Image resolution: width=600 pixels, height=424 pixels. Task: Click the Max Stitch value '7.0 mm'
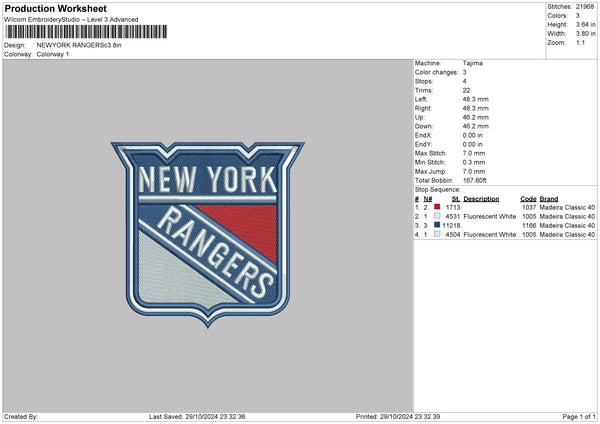pyautogui.click(x=474, y=153)
